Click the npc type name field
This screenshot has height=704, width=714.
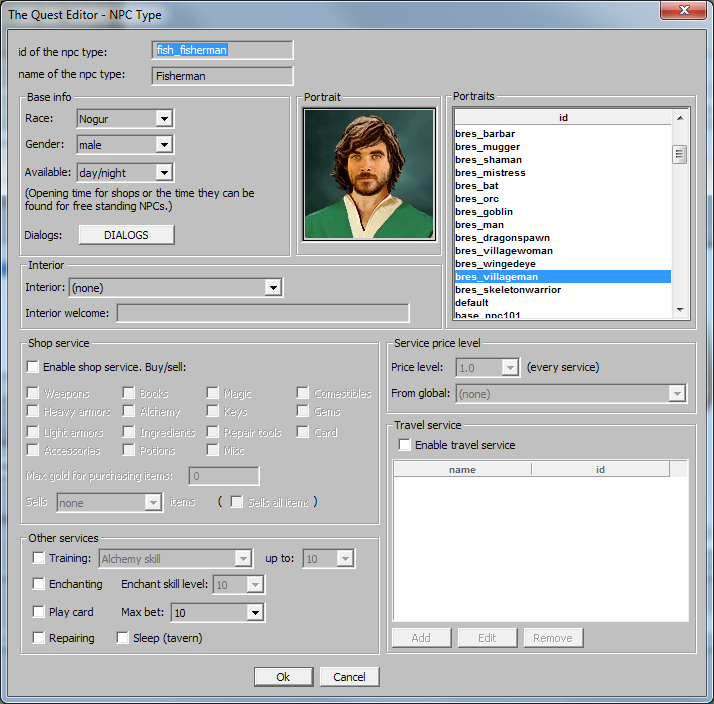[x=222, y=76]
